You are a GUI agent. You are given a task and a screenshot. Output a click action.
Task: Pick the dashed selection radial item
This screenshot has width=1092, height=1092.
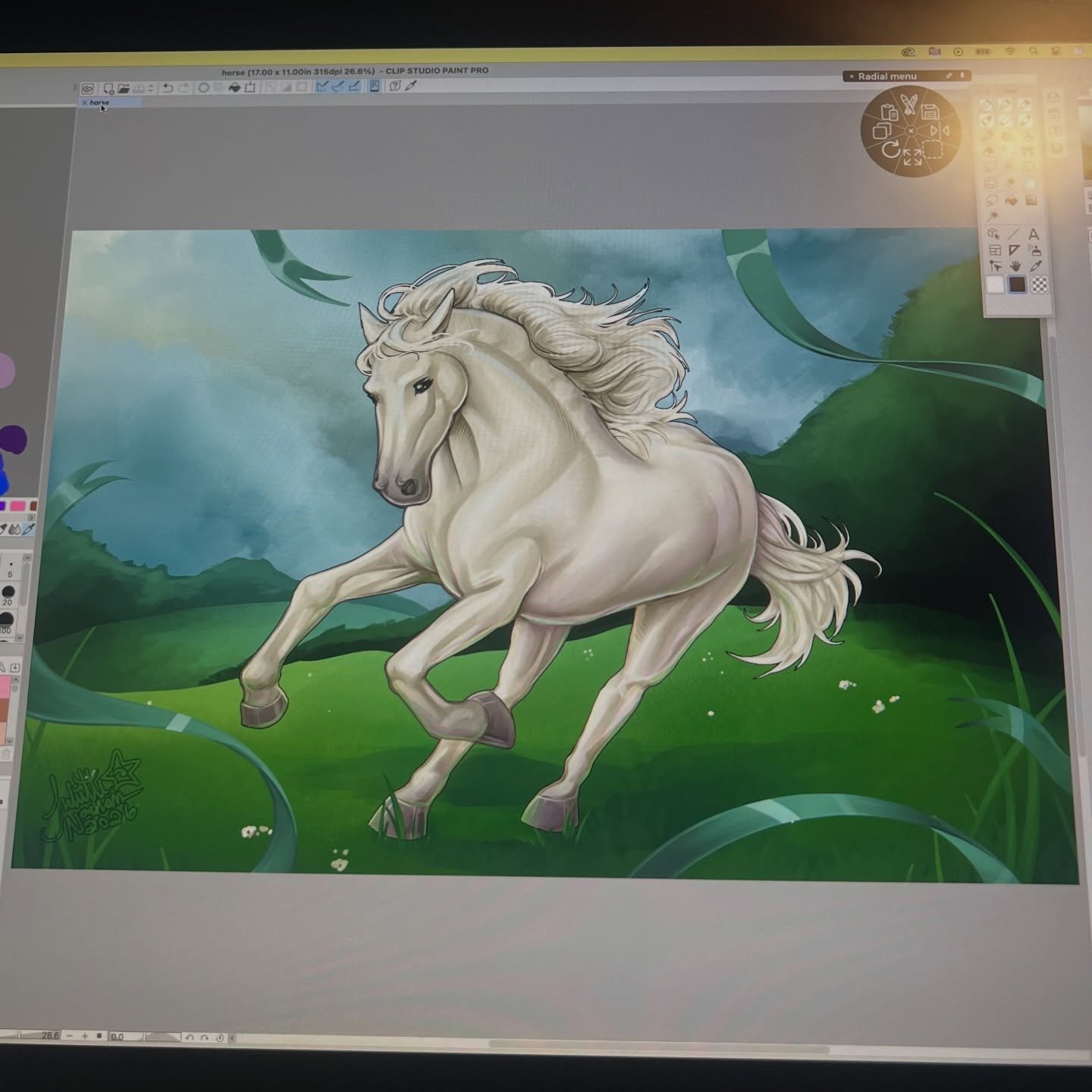932,149
